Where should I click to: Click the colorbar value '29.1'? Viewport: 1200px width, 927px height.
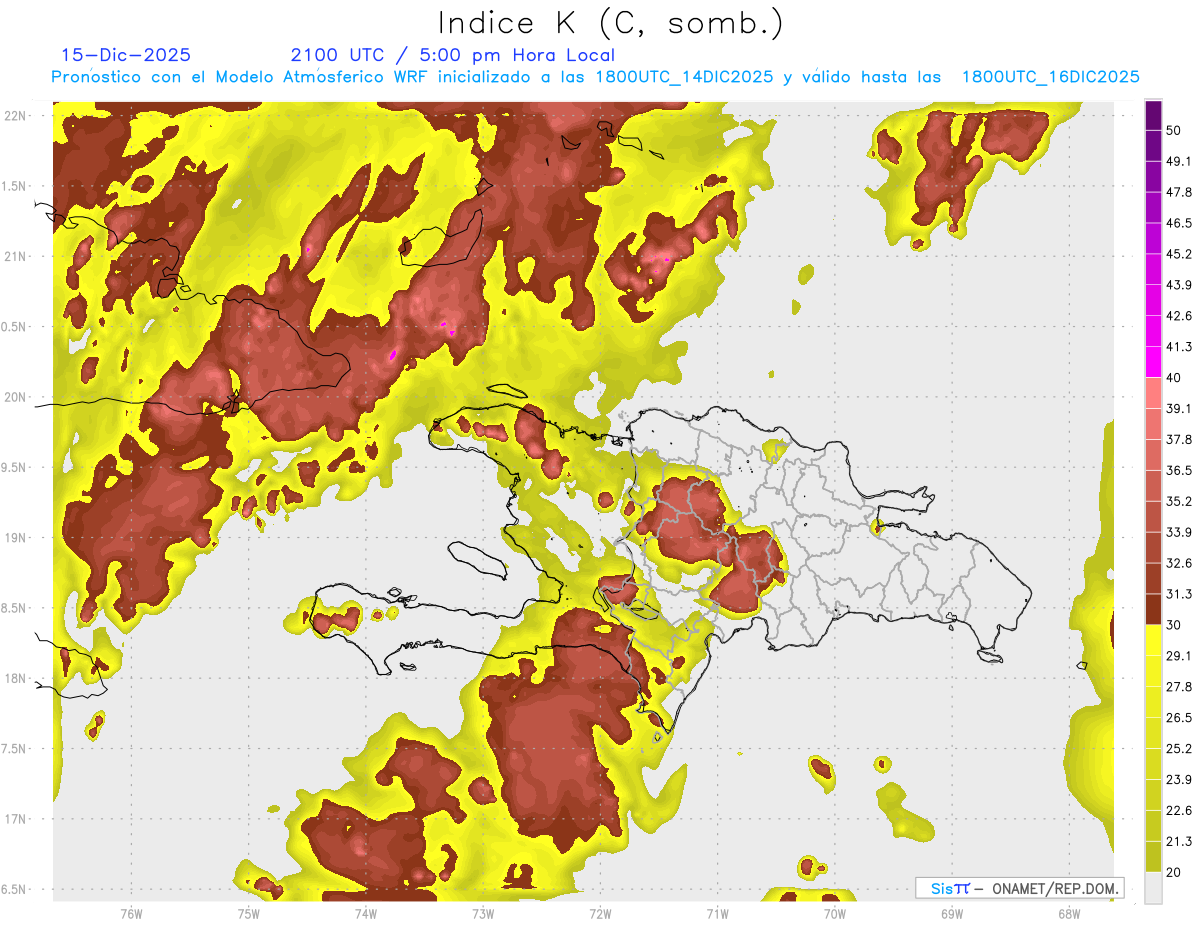1179,656
